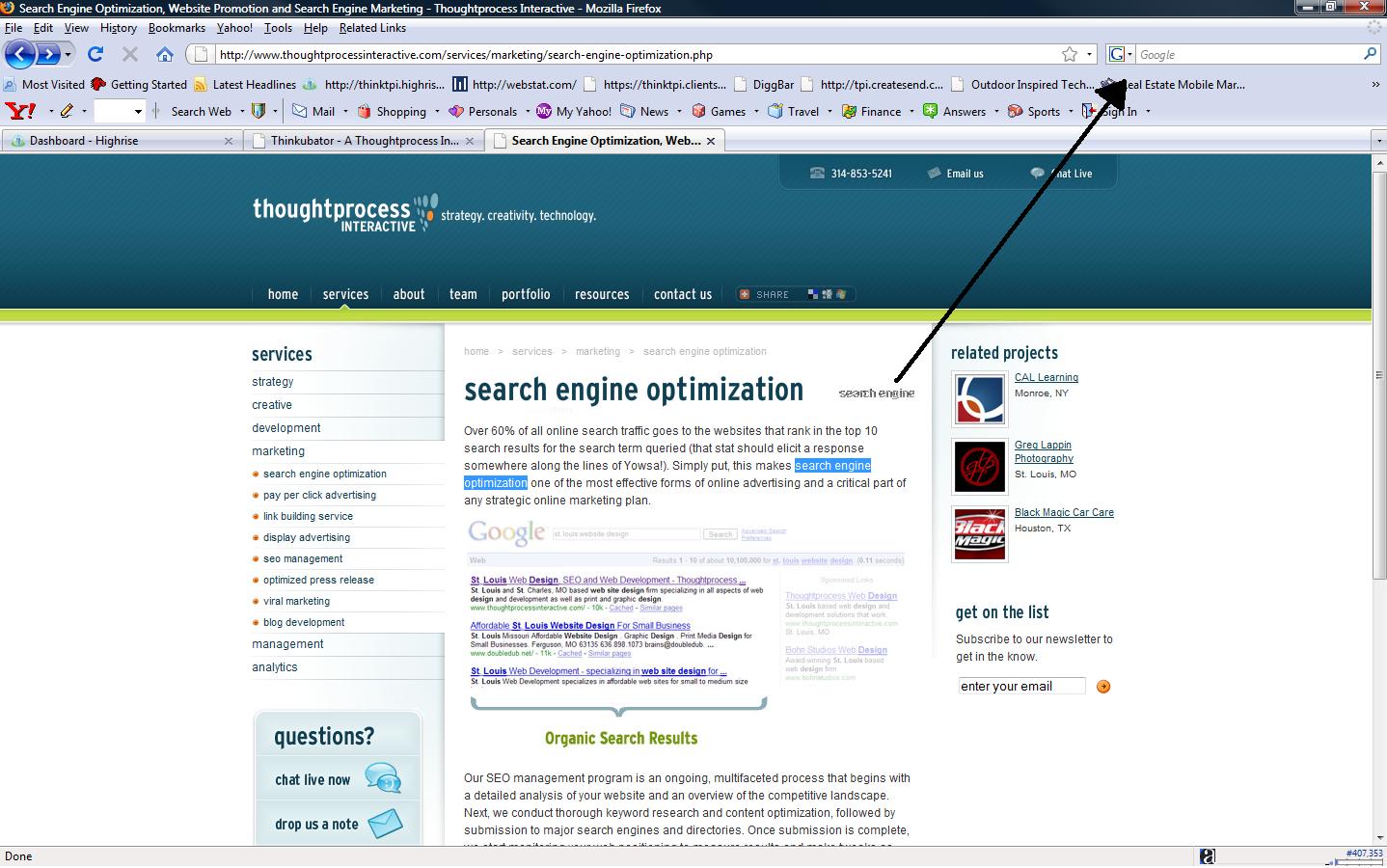Go to contact us in site navigation

pos(683,294)
